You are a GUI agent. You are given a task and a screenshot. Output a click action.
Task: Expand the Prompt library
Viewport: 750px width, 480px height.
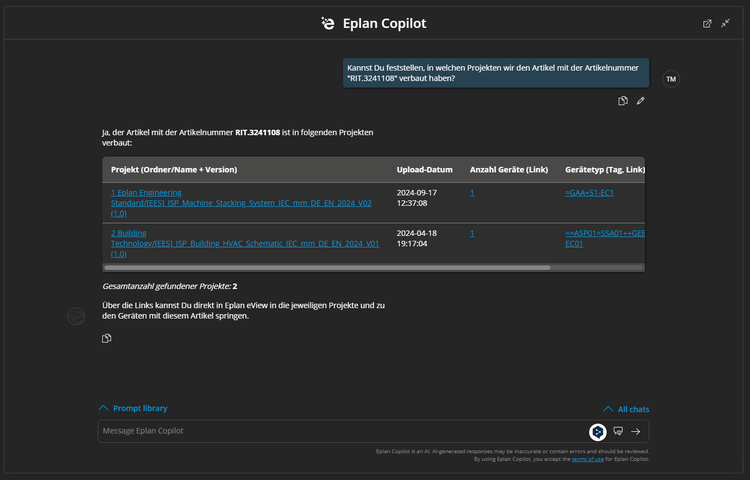click(133, 408)
